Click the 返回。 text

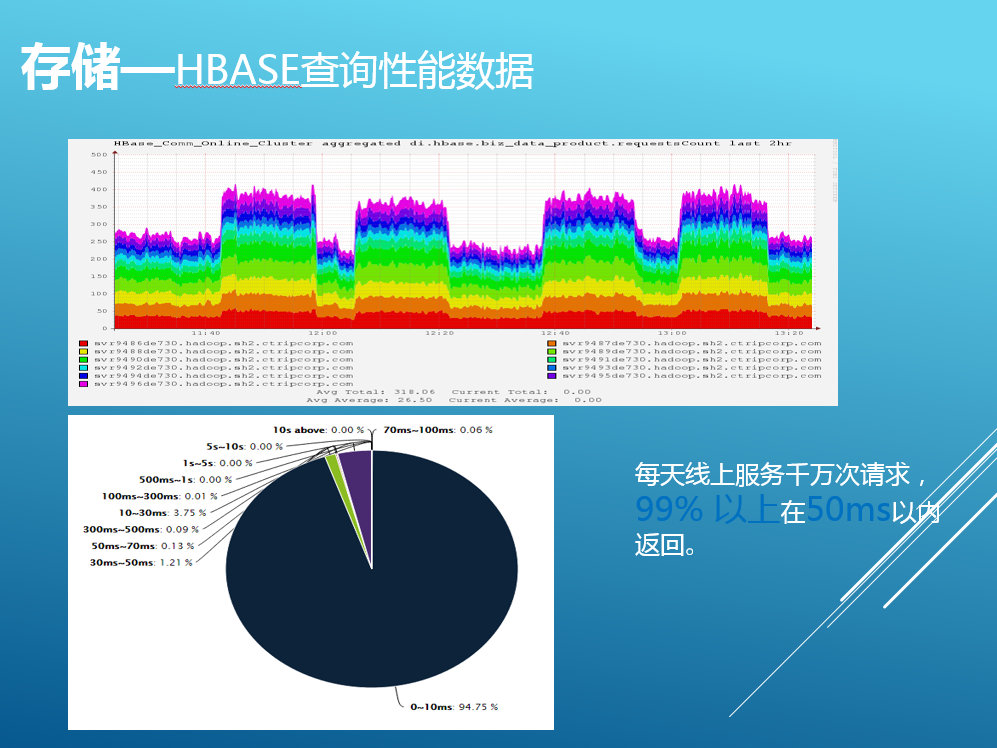coord(665,545)
